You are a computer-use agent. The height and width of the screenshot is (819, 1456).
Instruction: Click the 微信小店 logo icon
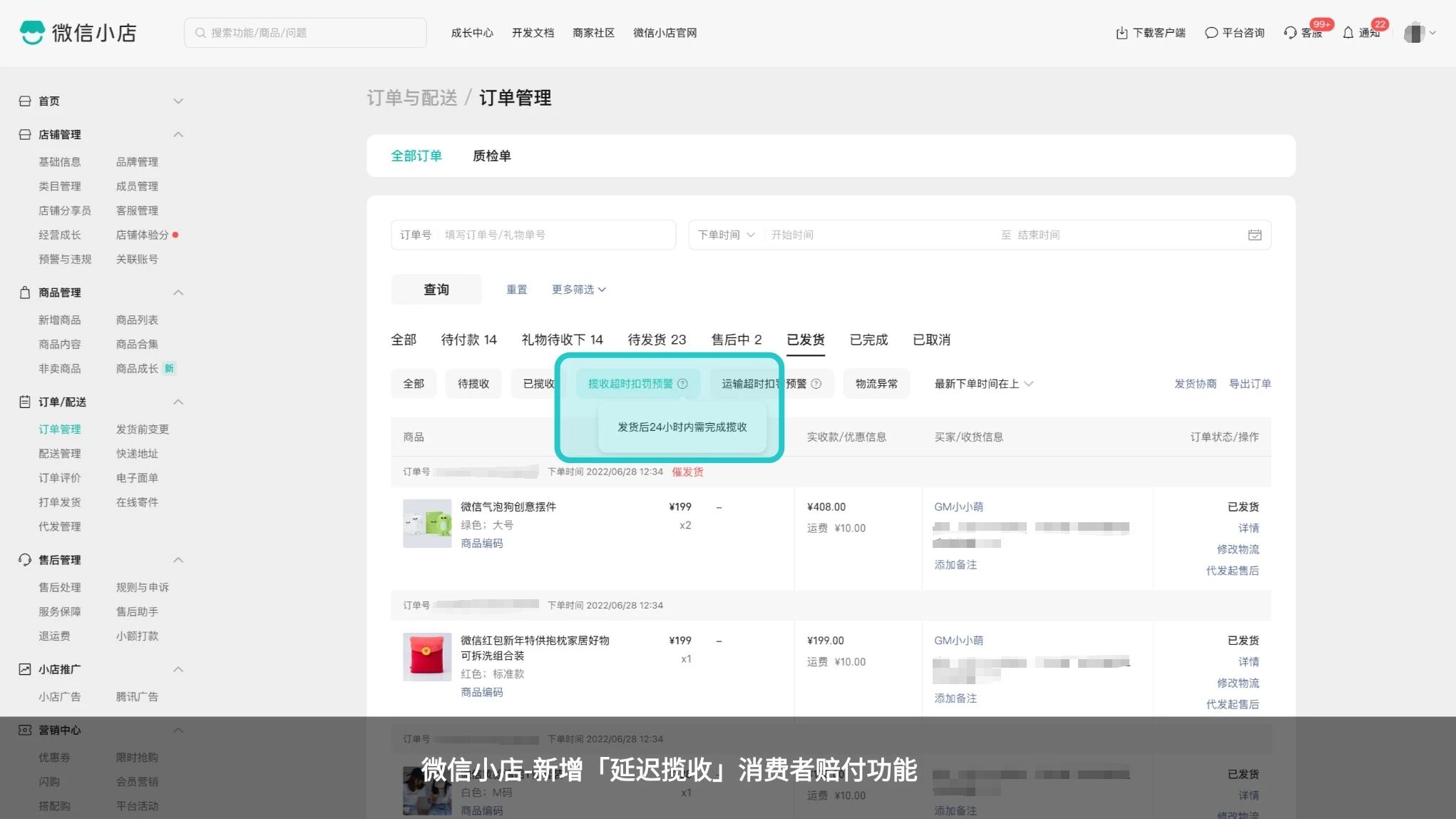pos(32,33)
